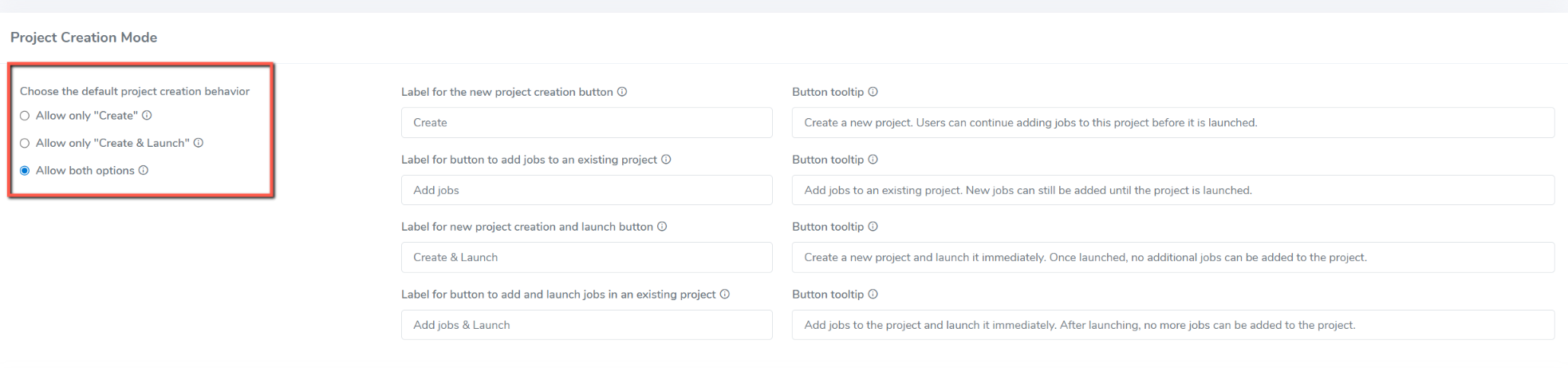Viewport: 1568px width, 368px height.
Task: Click info icon of Button tooltip above the Create tooltip
Action: coord(873,92)
